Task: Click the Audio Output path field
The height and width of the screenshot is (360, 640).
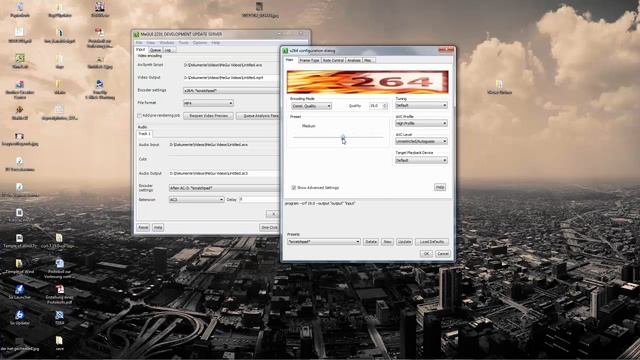Action: [x=224, y=173]
